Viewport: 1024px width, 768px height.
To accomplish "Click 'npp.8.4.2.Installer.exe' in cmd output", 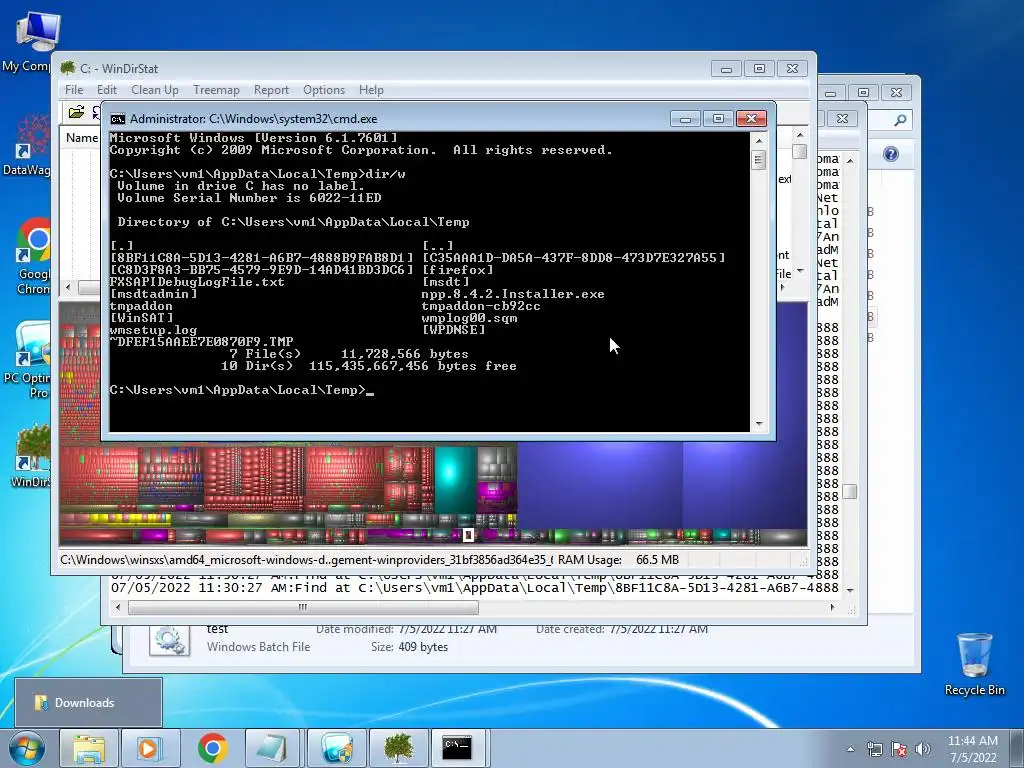I will pyautogui.click(x=513, y=295).
